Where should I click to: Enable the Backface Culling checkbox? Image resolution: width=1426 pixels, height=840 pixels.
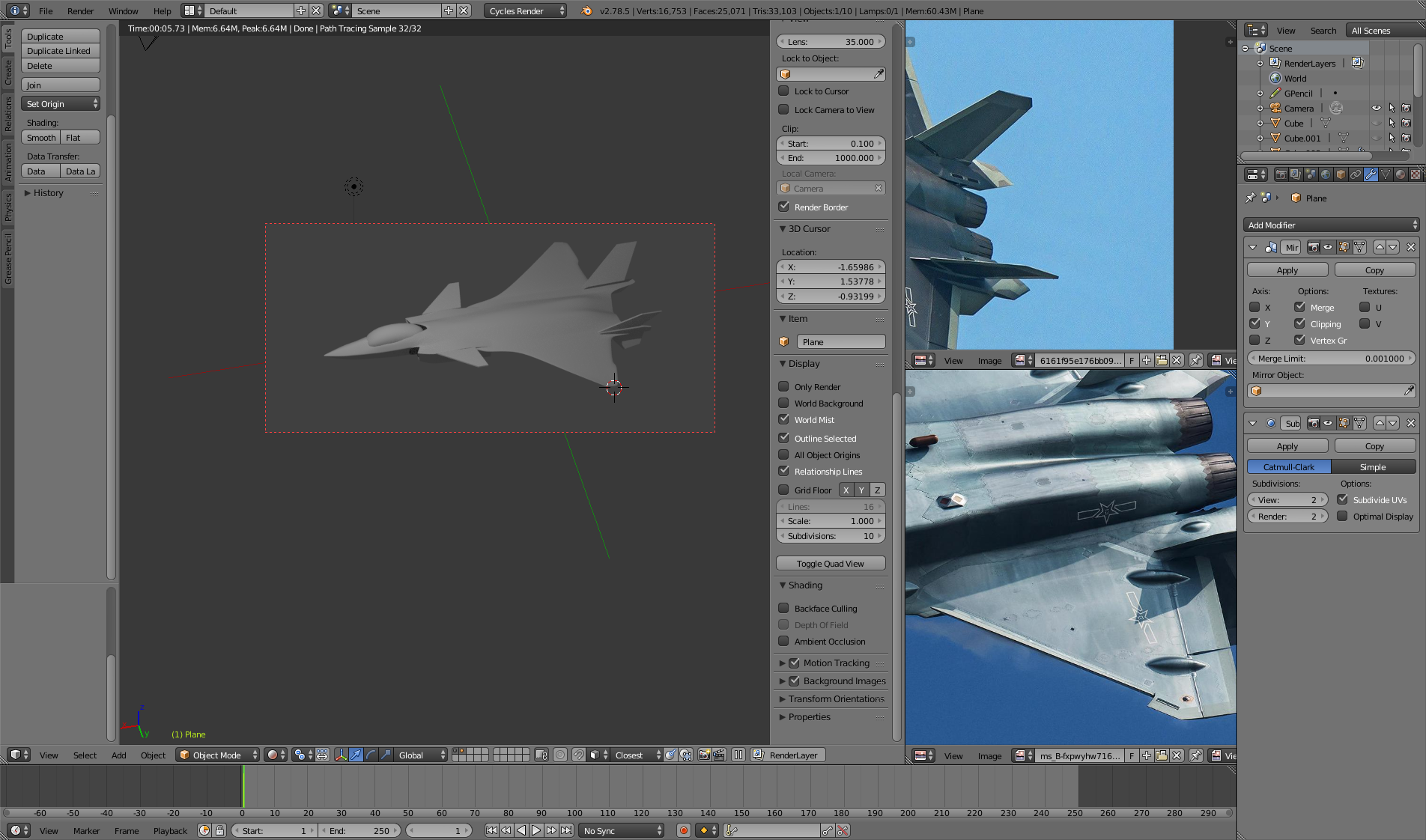tap(783, 608)
